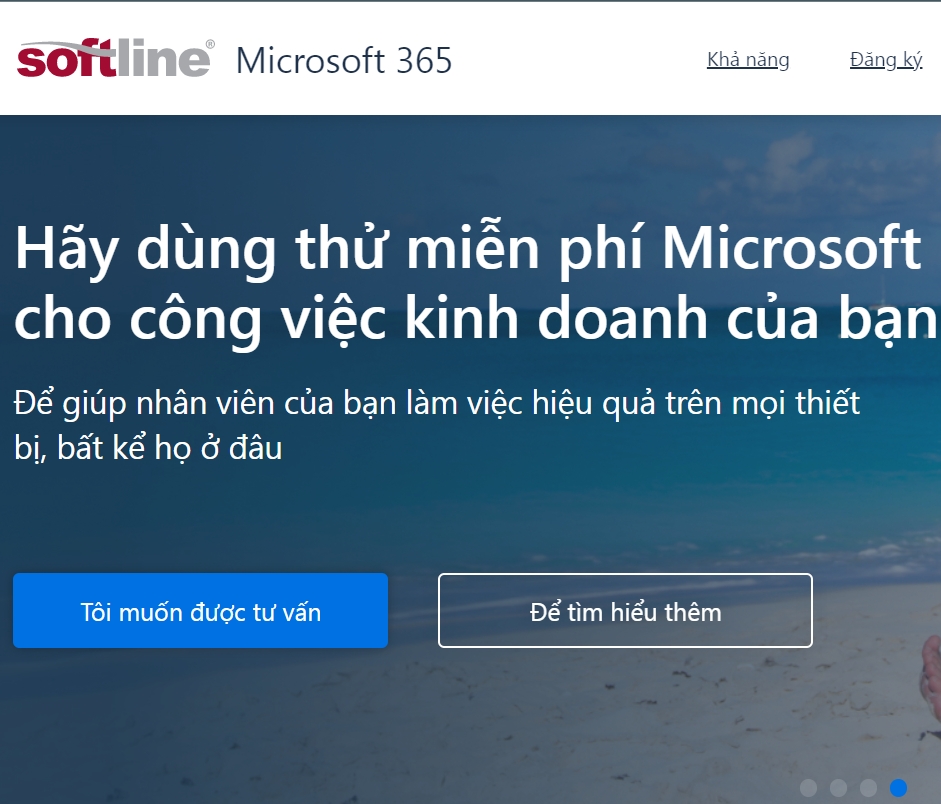Click the Softline logo

click(114, 58)
